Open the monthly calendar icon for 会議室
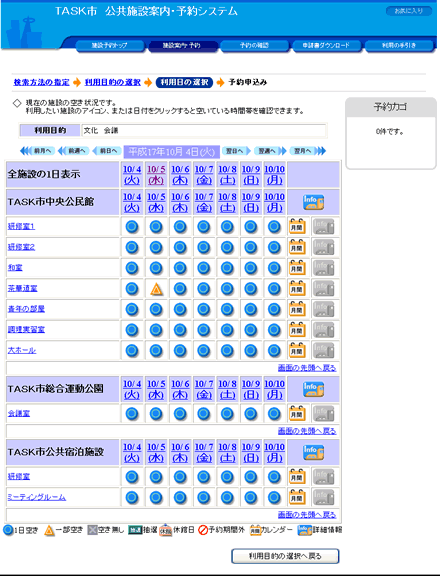This screenshot has height=576, width=440. (x=297, y=413)
